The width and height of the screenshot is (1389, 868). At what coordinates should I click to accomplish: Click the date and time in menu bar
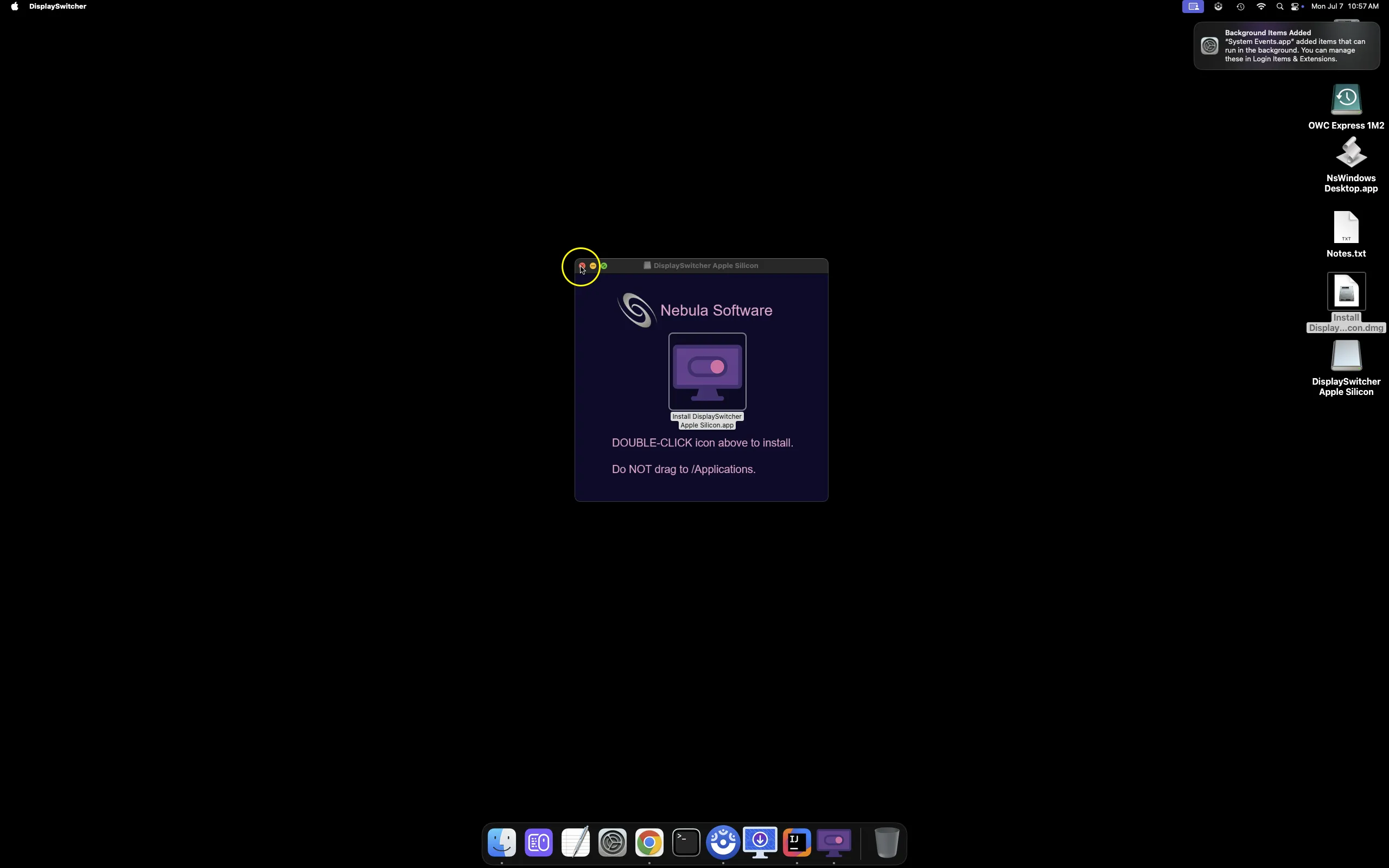(1345, 7)
